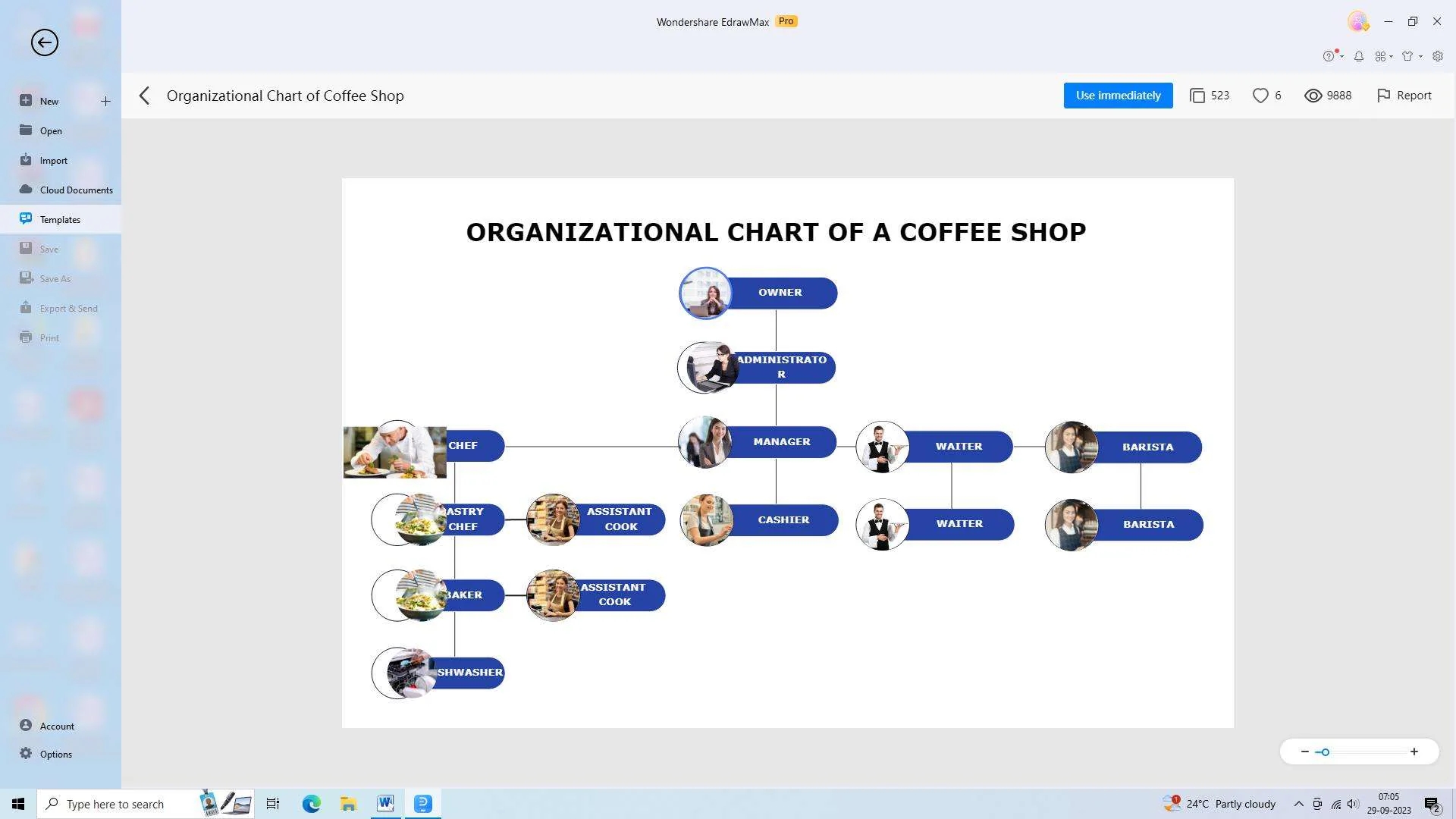1456x819 pixels.
Task: Zoom in using the plus icon
Action: point(1414,752)
